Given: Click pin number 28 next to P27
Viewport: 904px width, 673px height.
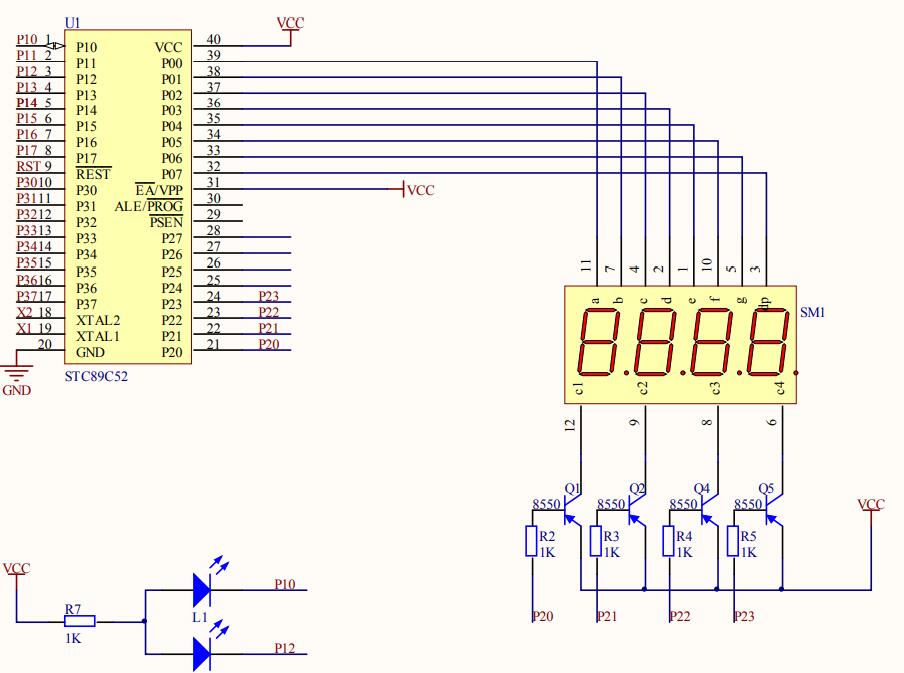Looking at the screenshot, I should coord(213,230).
